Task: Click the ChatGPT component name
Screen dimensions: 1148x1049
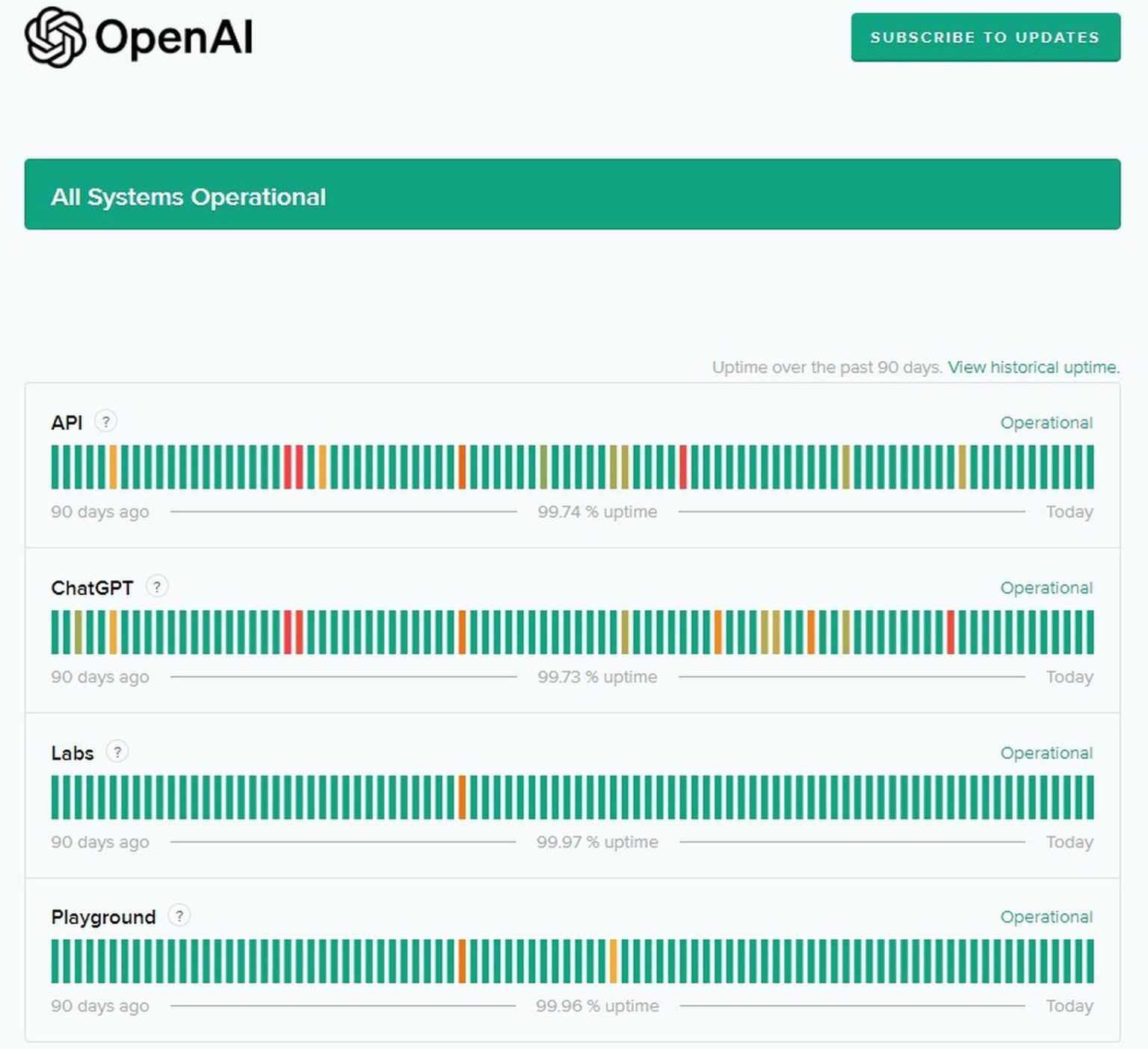Action: pyautogui.click(x=92, y=588)
